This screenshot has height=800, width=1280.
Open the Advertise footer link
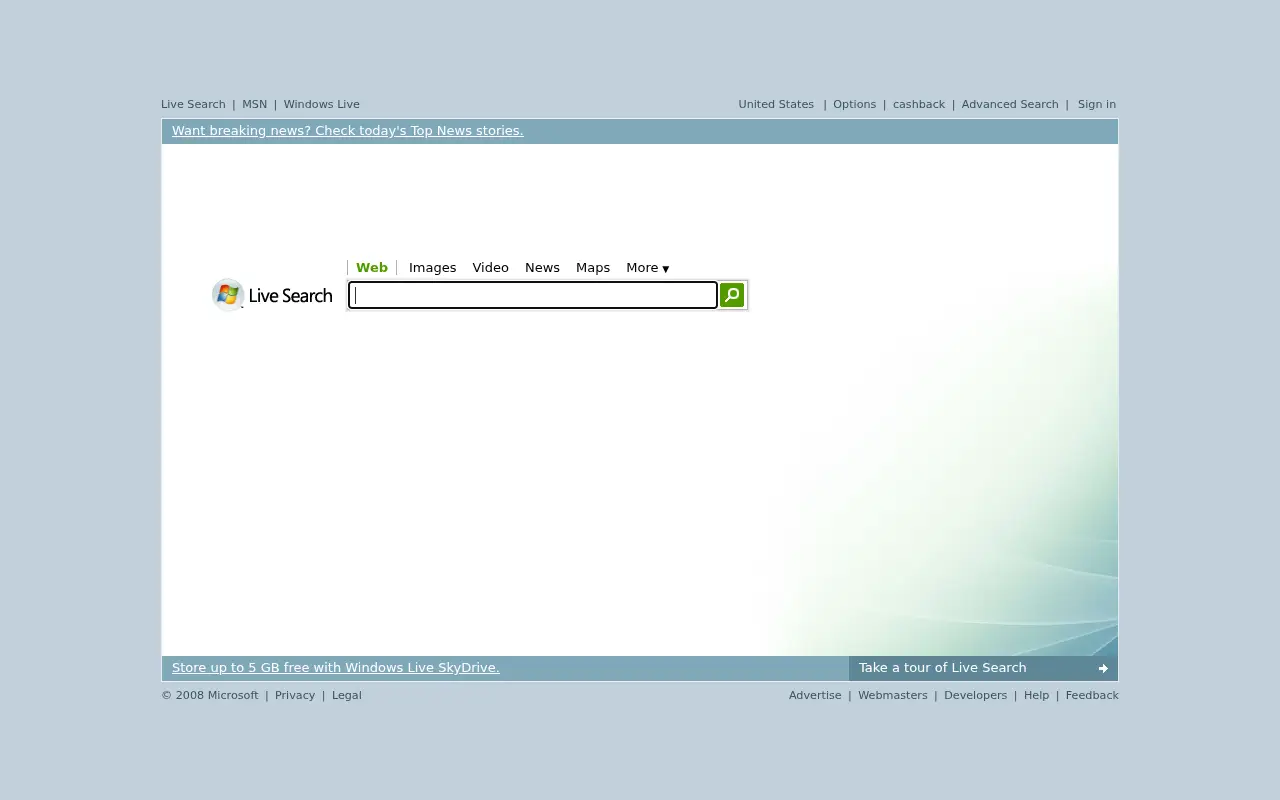point(815,695)
